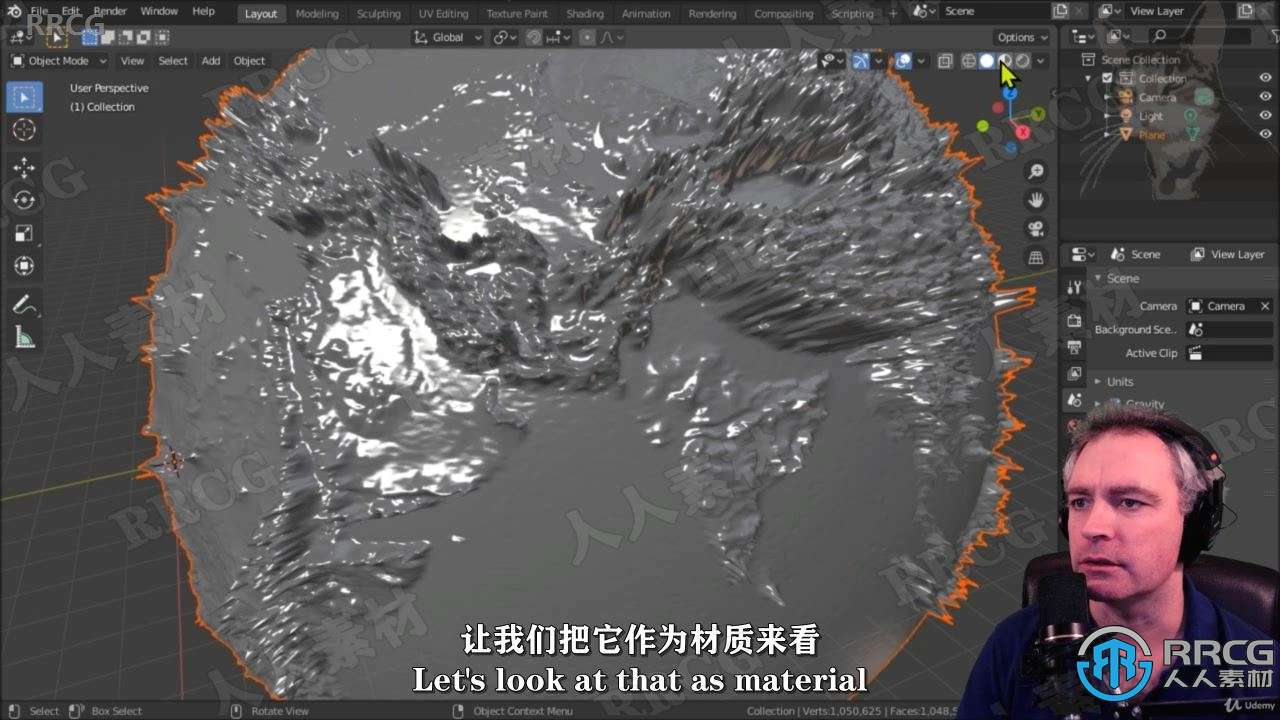Select the Select Box tool
1280x720 pixels.
[24, 97]
